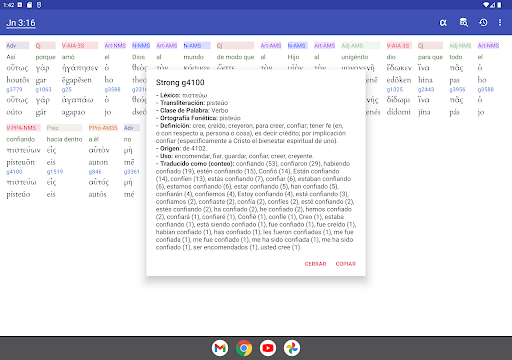Open Strong number g2443 link
This screenshot has width=512, height=360.
(x=426, y=89)
